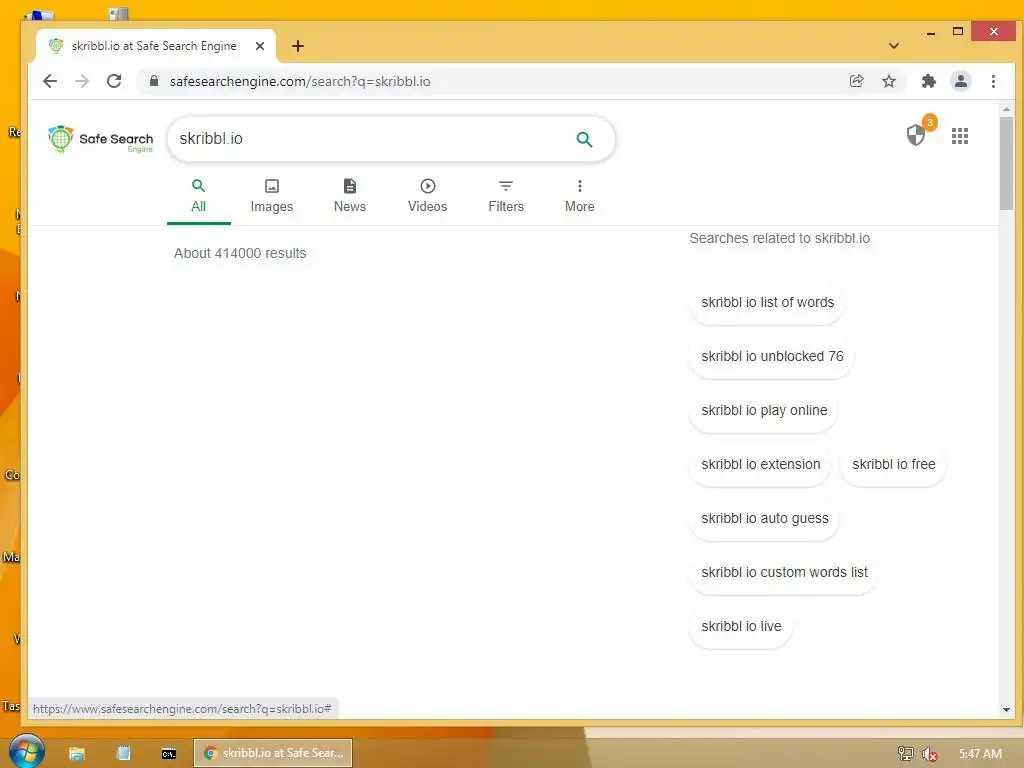Close the skribbl.io Safe Search tab
Image resolution: width=1024 pixels, height=768 pixels.
click(x=260, y=46)
